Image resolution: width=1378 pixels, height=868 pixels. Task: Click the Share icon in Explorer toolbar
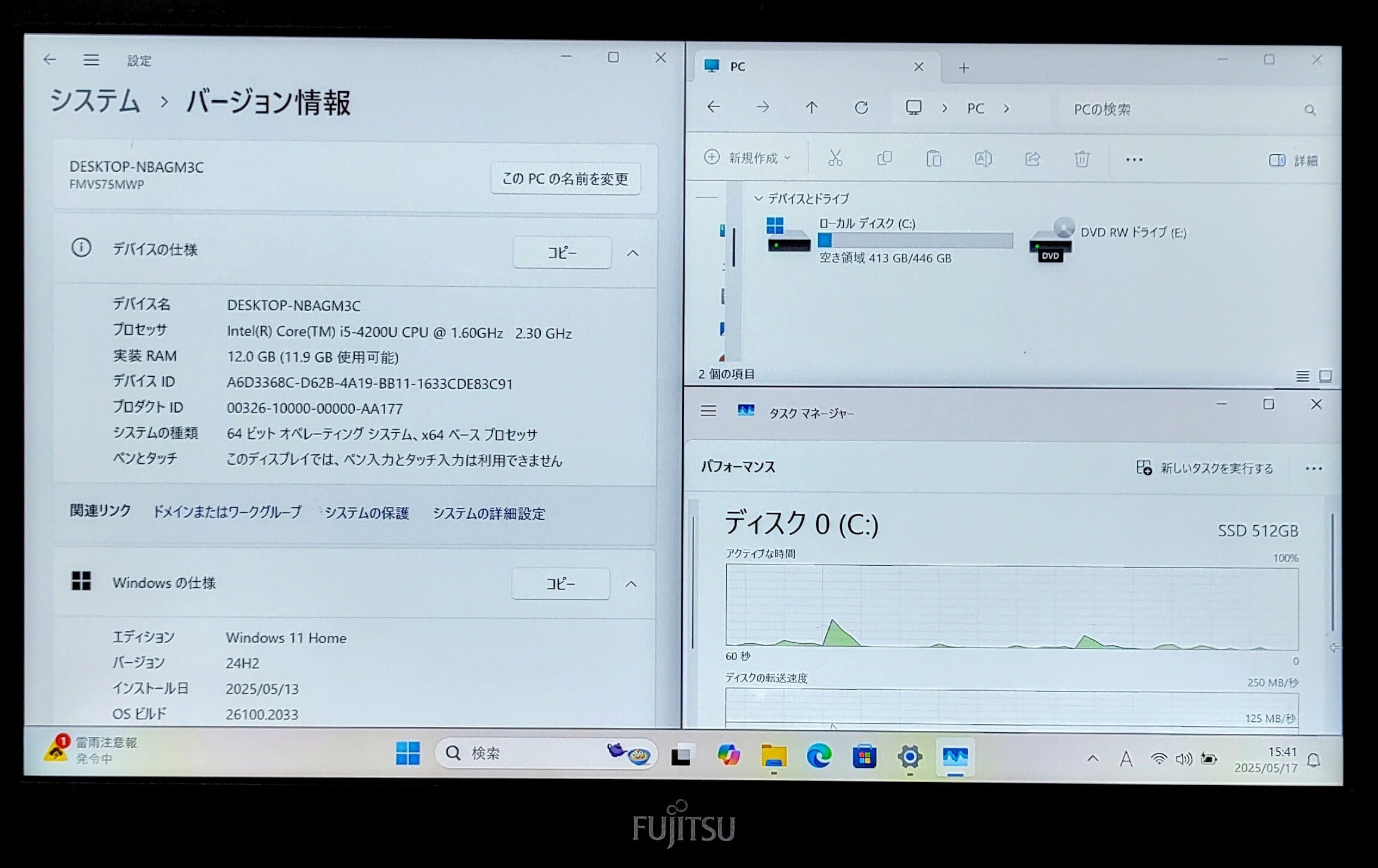click(1032, 159)
